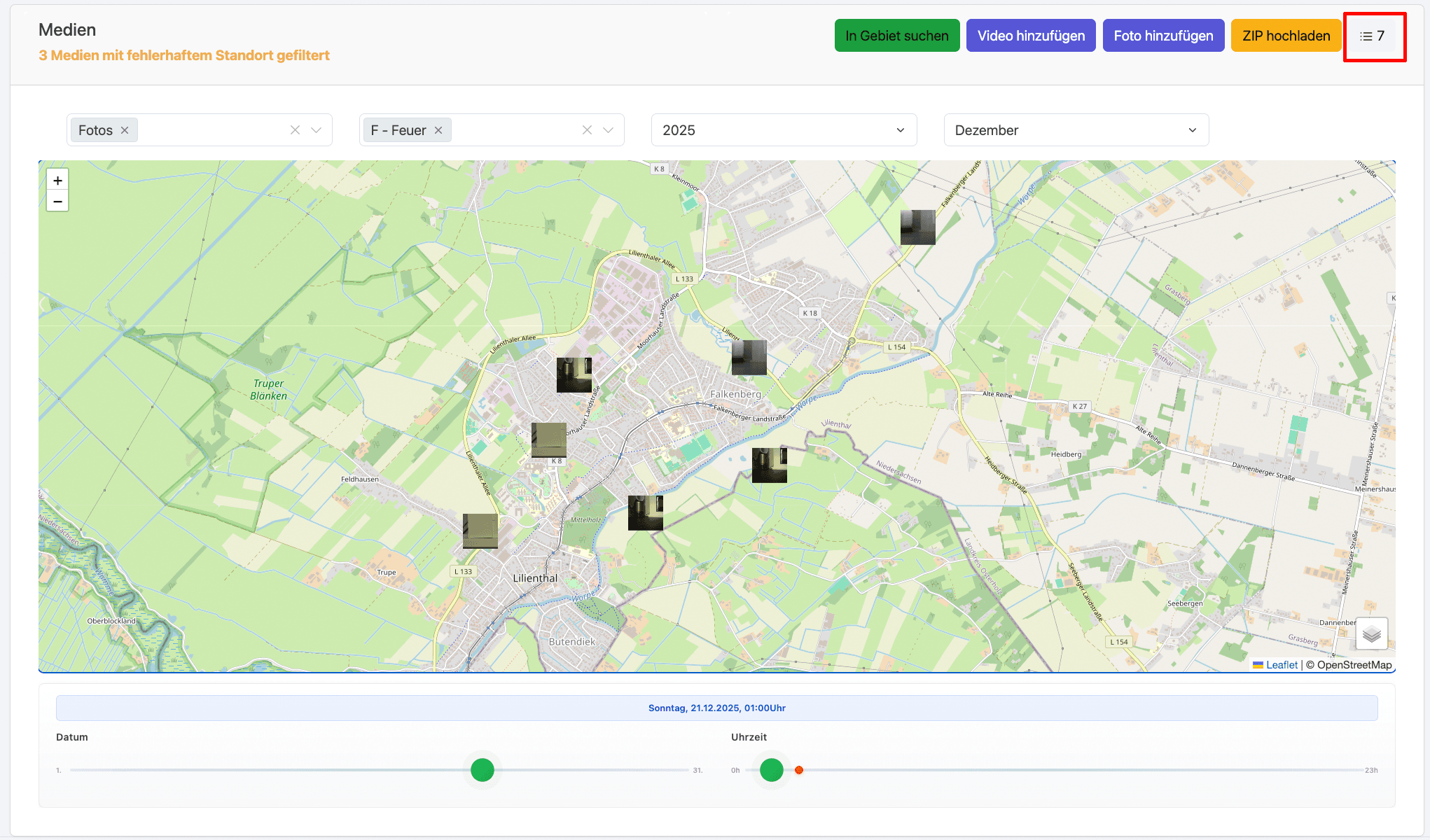Clear all category selections
1430x840 pixels.
point(587,130)
